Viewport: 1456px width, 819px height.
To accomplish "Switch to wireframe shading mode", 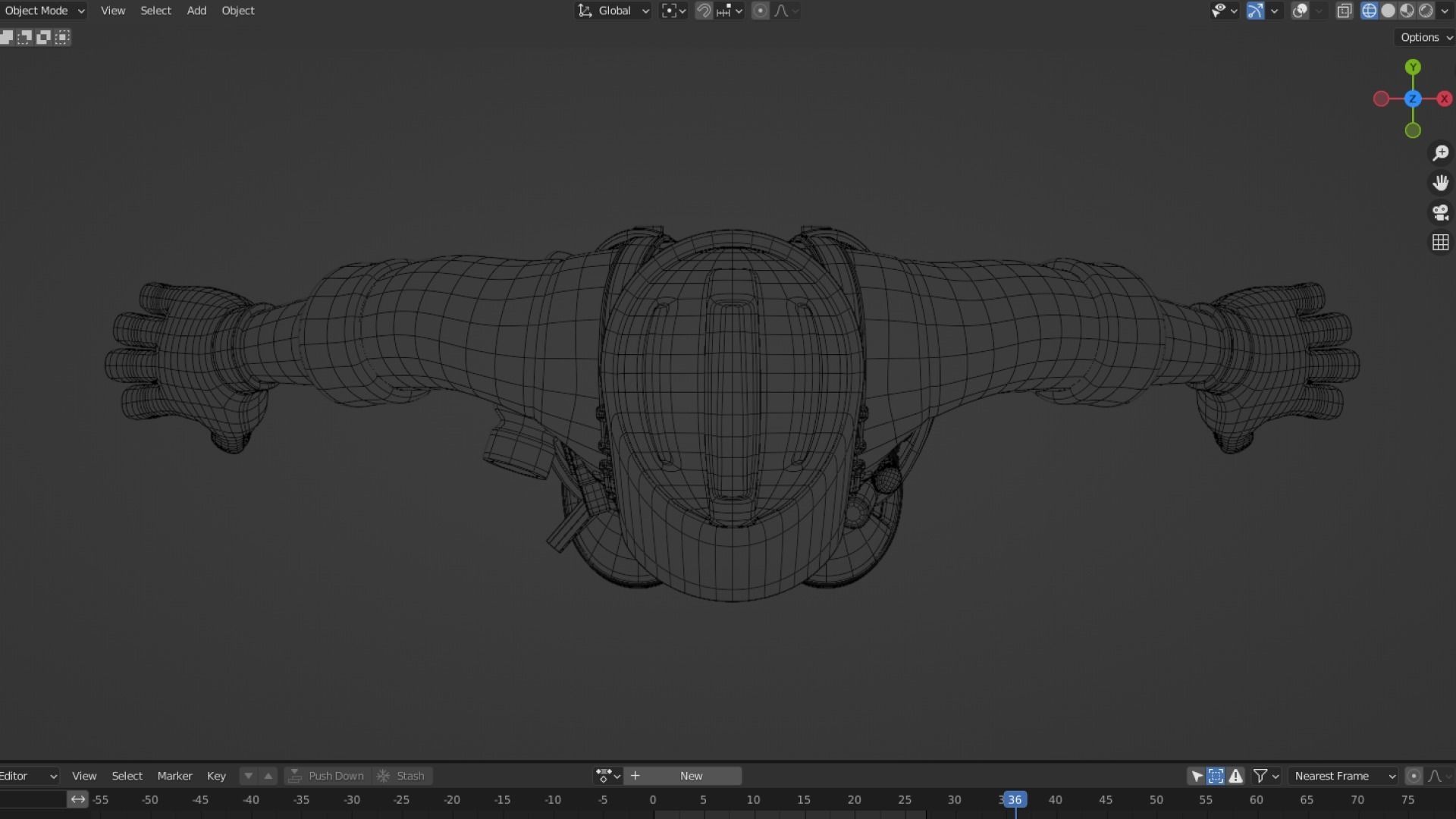I will [x=1370, y=11].
